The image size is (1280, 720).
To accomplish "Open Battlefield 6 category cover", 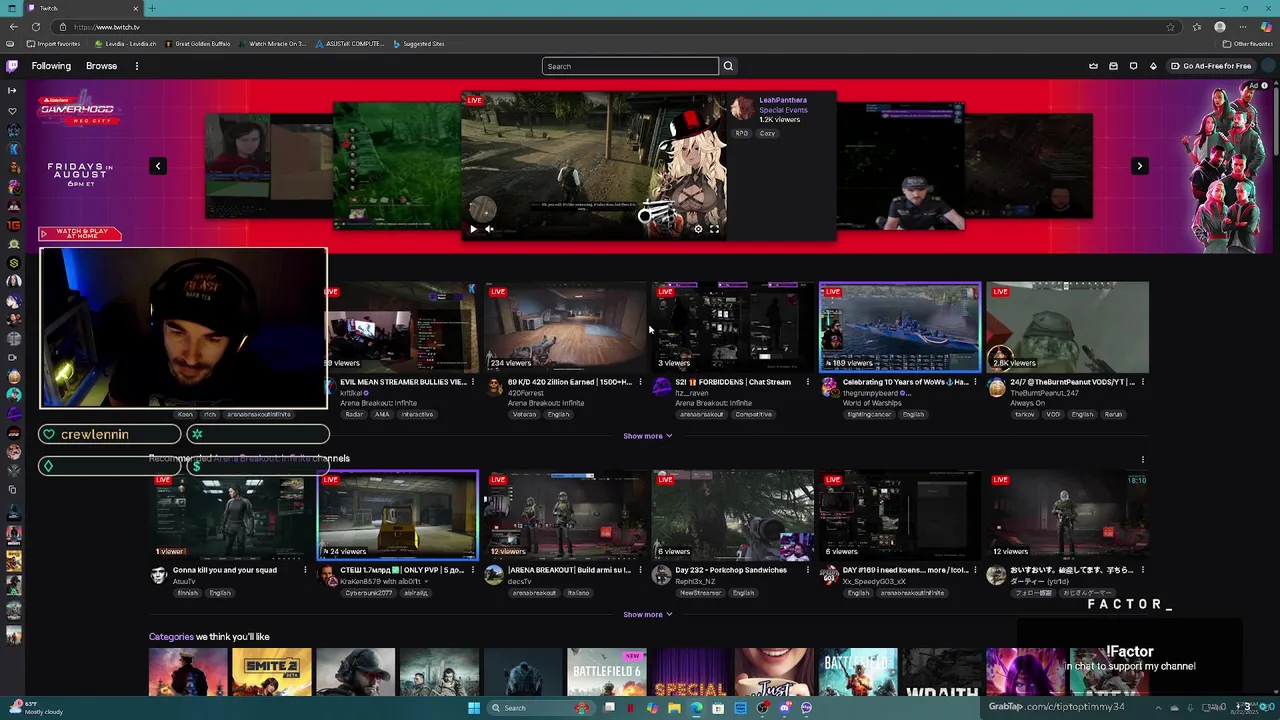I will [x=607, y=672].
